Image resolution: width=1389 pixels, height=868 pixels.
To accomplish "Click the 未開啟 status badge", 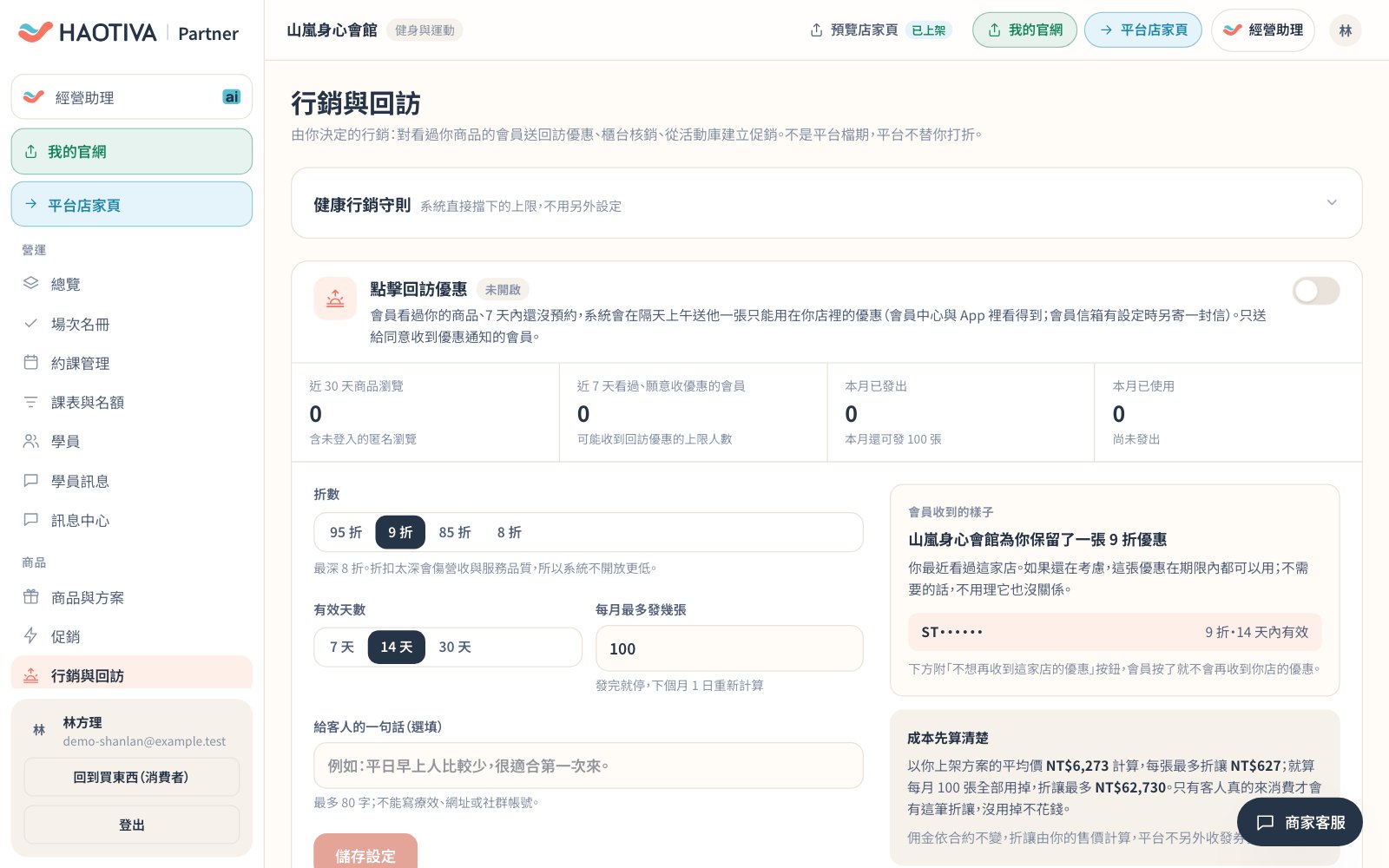I will [503, 289].
